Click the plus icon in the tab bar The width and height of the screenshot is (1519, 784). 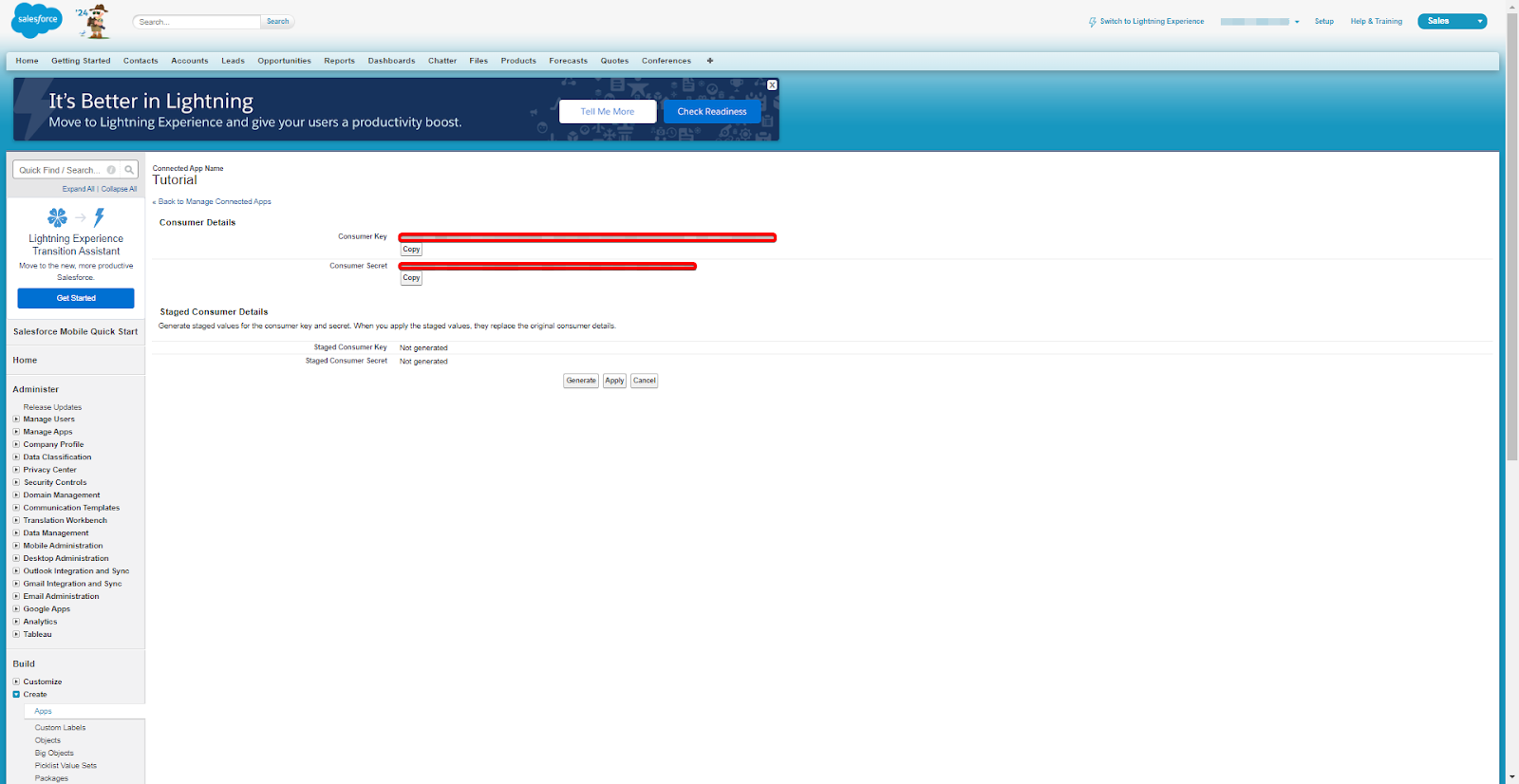[710, 61]
